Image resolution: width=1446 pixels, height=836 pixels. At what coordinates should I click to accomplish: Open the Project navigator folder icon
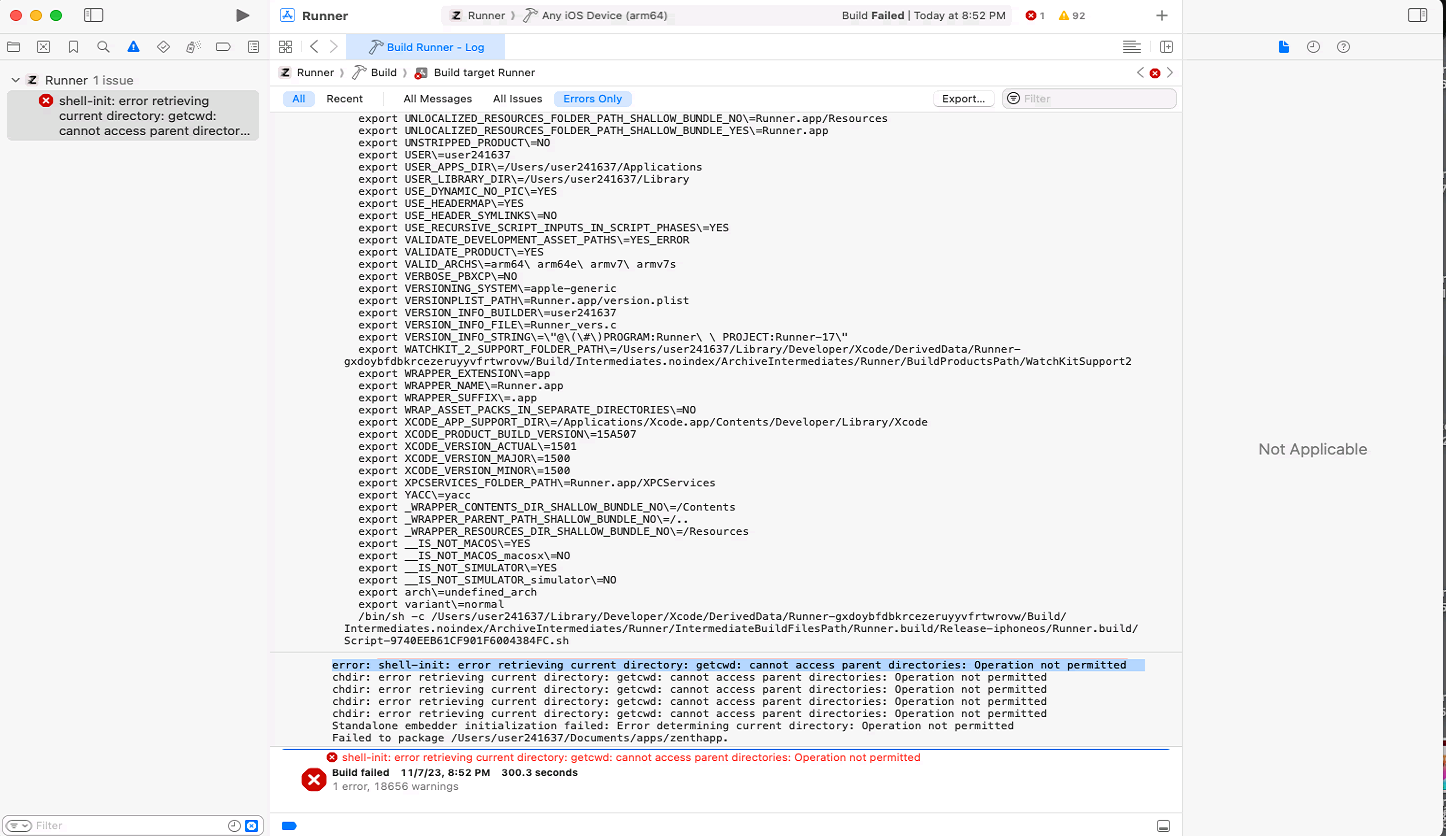click(14, 47)
